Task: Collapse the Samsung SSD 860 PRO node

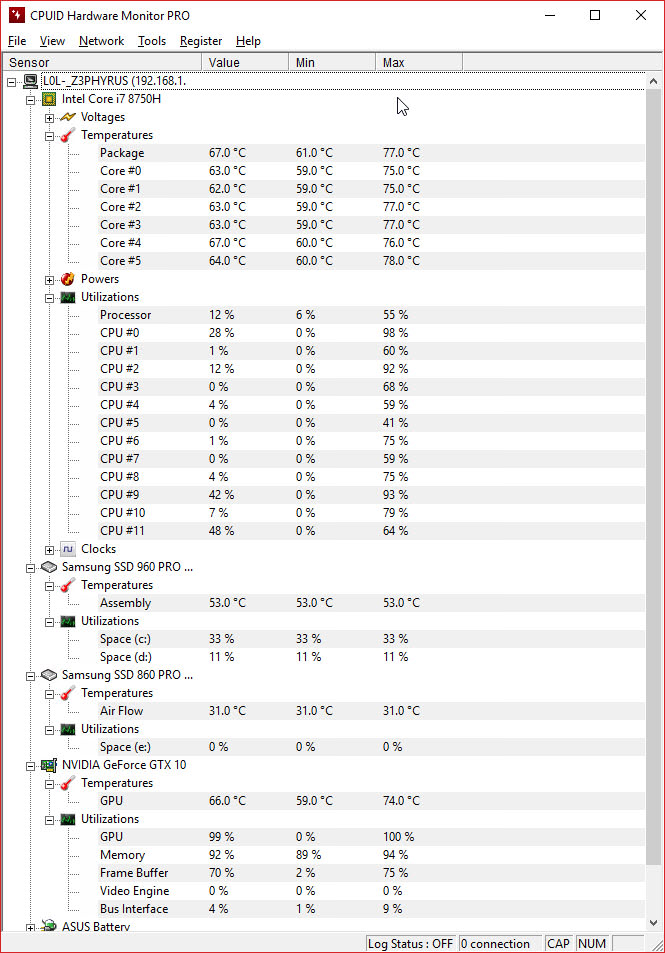Action: click(30, 676)
